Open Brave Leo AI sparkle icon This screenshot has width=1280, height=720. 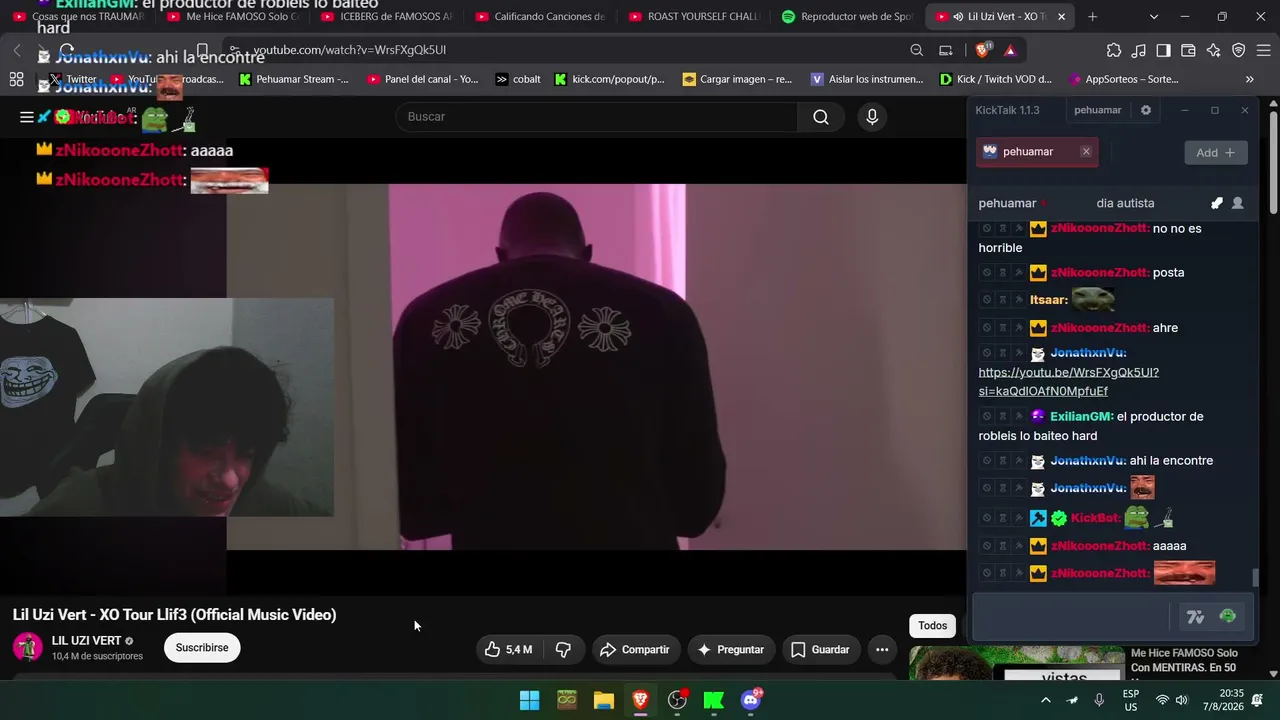tap(1214, 50)
